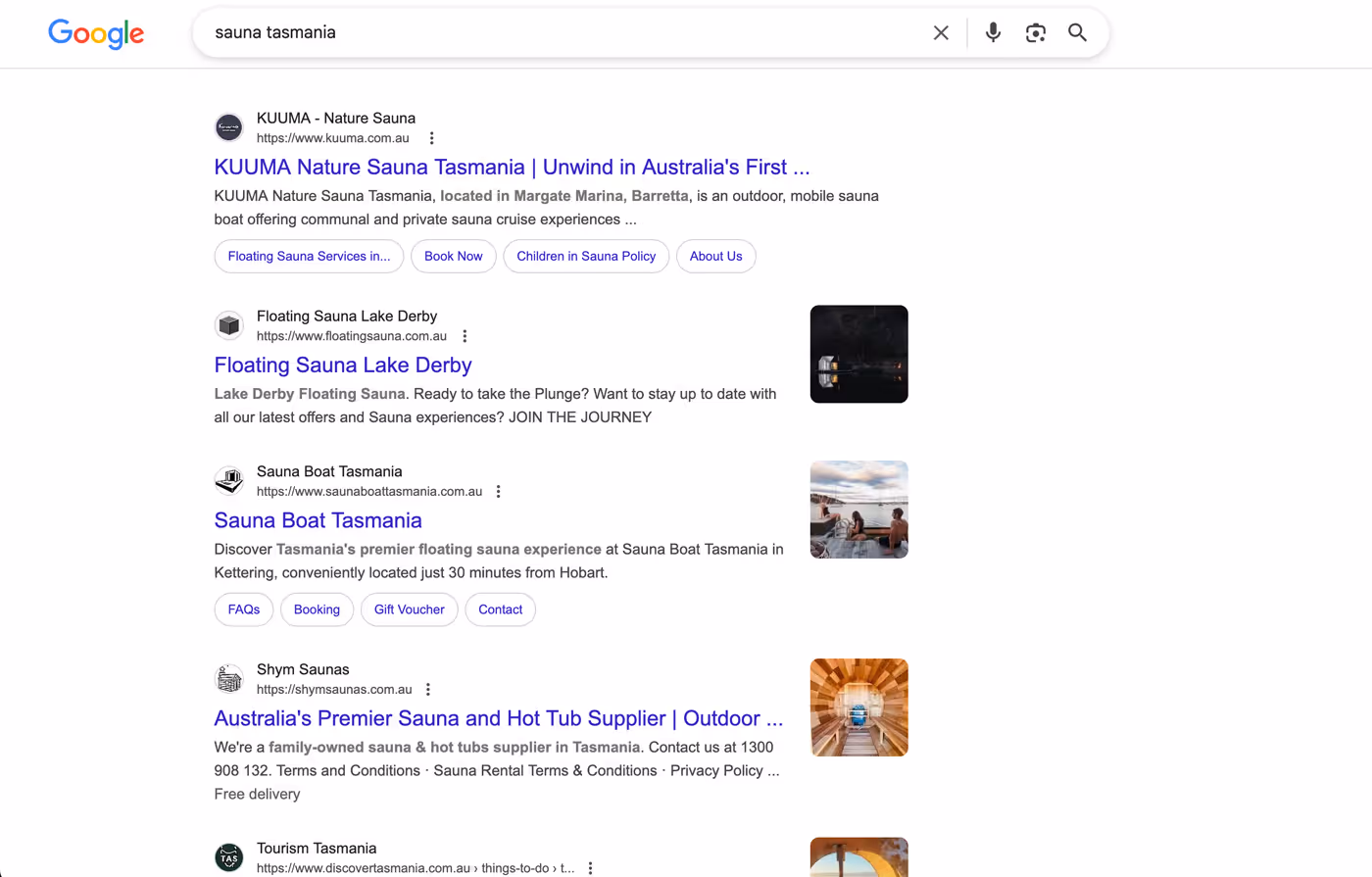Screen dimensions: 1372x877
Task: Open the Children in Sauna Policy chip
Action: tap(586, 256)
